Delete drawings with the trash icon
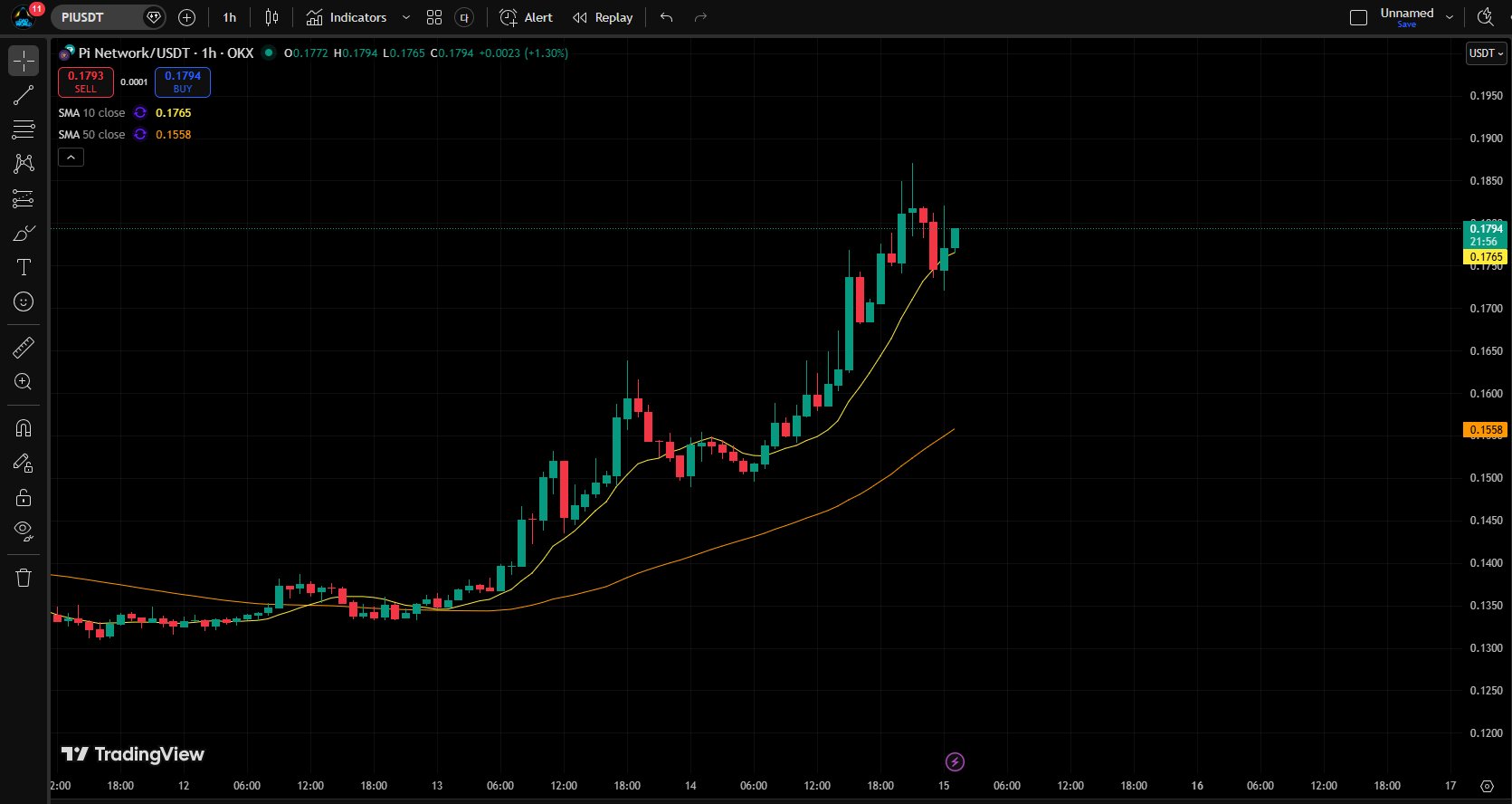The width and height of the screenshot is (1512, 804). 24,578
